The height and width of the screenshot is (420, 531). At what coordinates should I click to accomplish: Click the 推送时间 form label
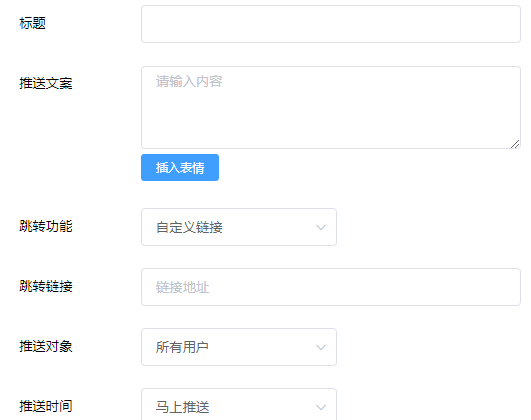click(x=46, y=406)
